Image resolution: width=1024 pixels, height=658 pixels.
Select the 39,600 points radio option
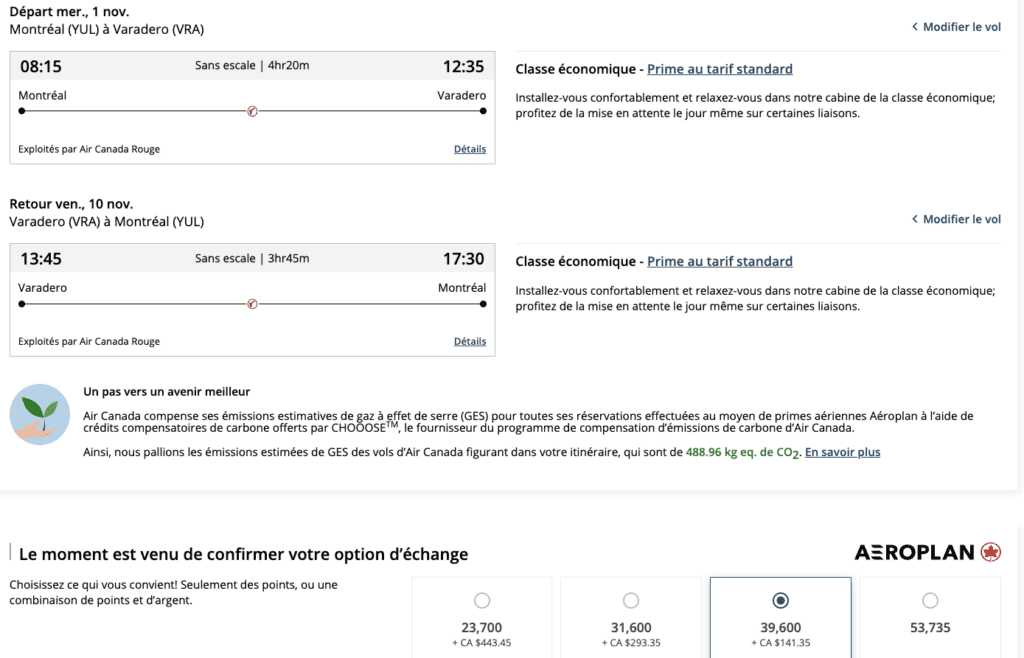[781, 601]
